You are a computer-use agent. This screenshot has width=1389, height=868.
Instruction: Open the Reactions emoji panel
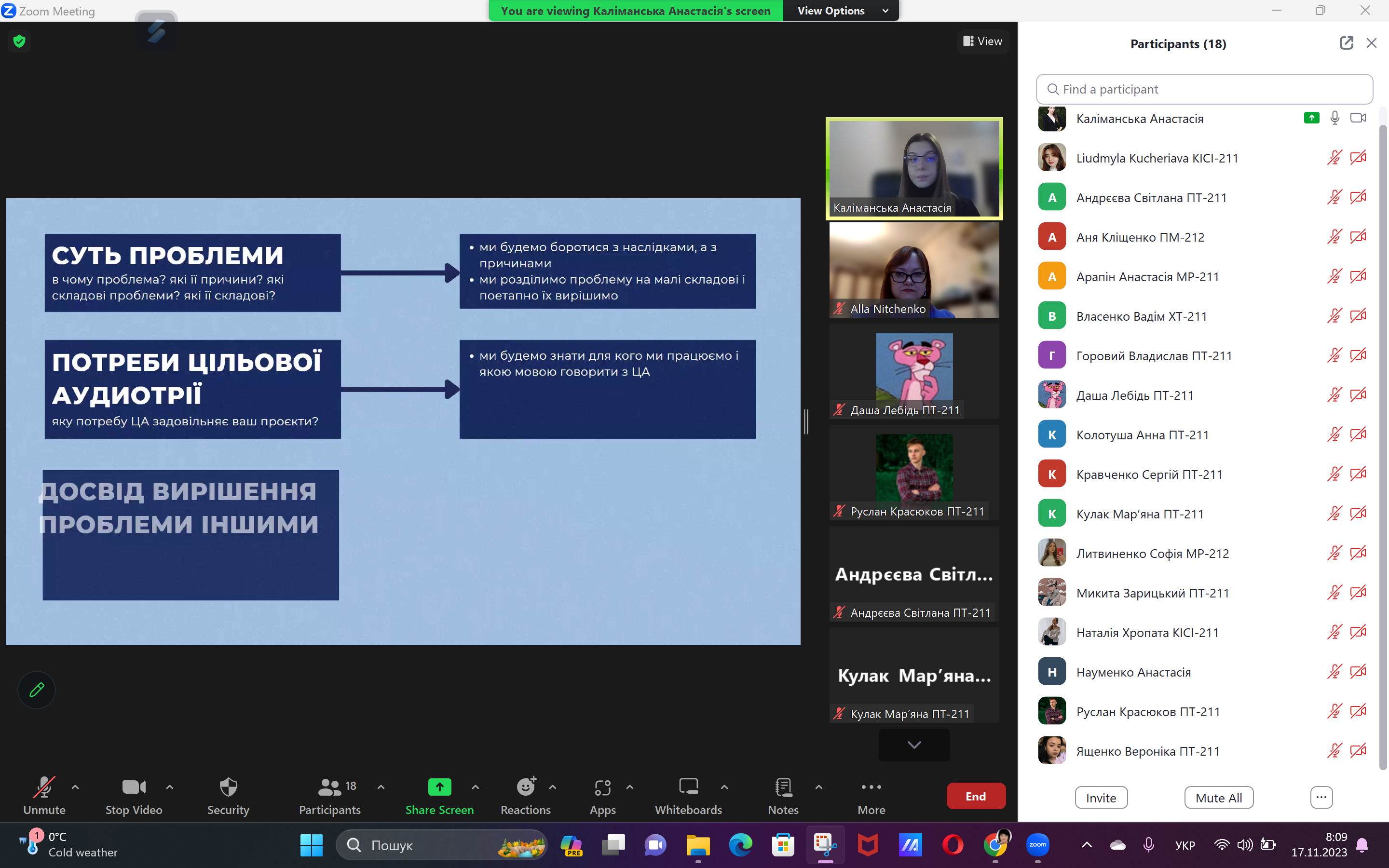tap(525, 795)
